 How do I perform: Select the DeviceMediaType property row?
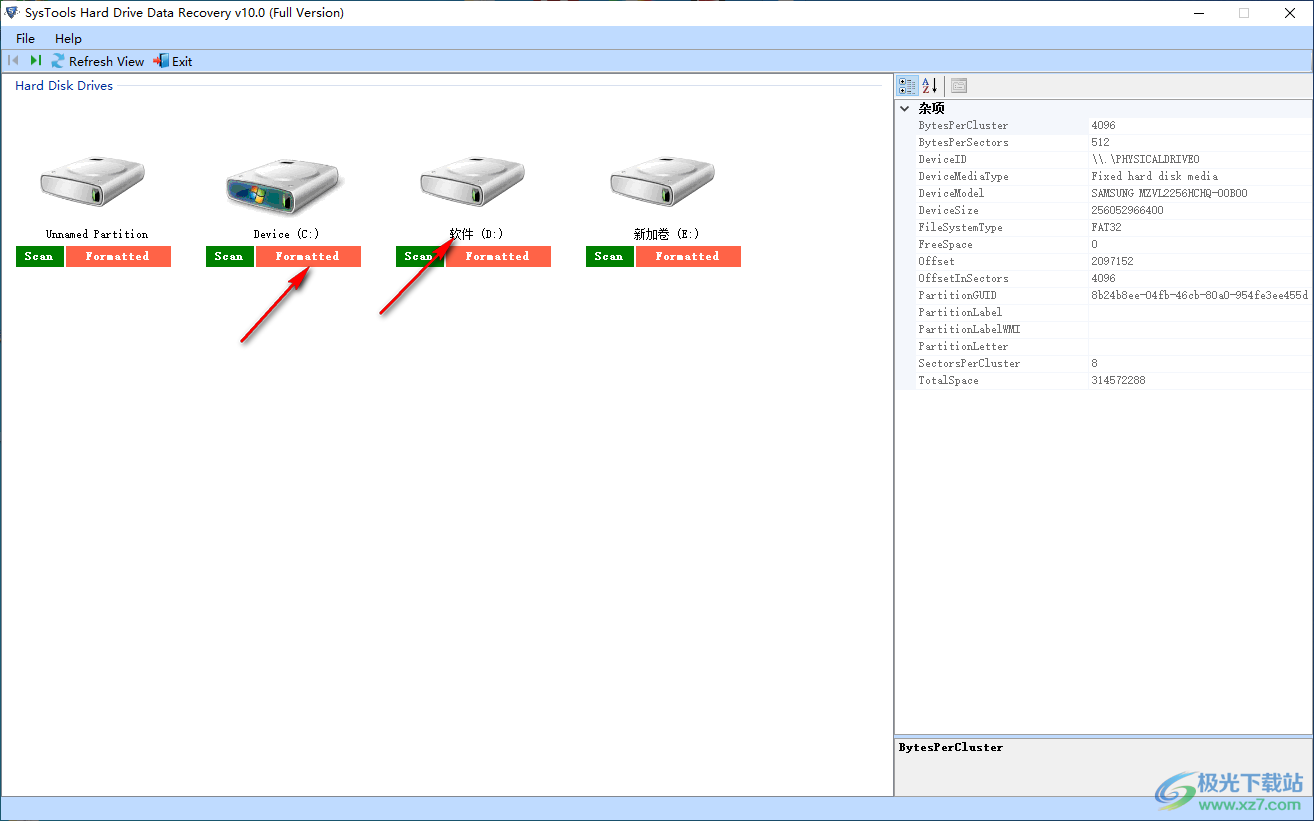1104,177
